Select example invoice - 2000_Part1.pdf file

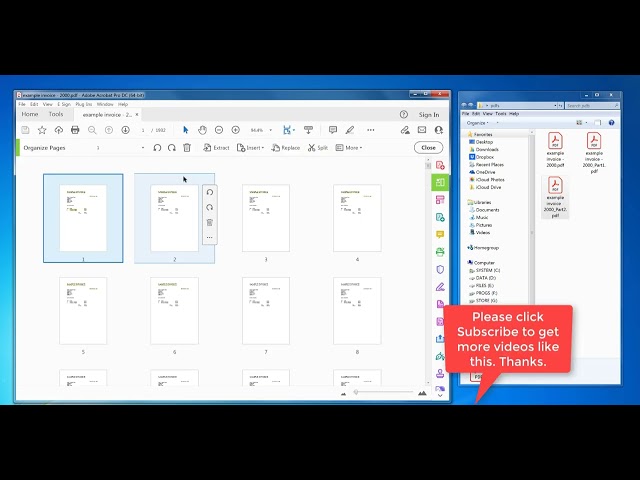pyautogui.click(x=594, y=152)
